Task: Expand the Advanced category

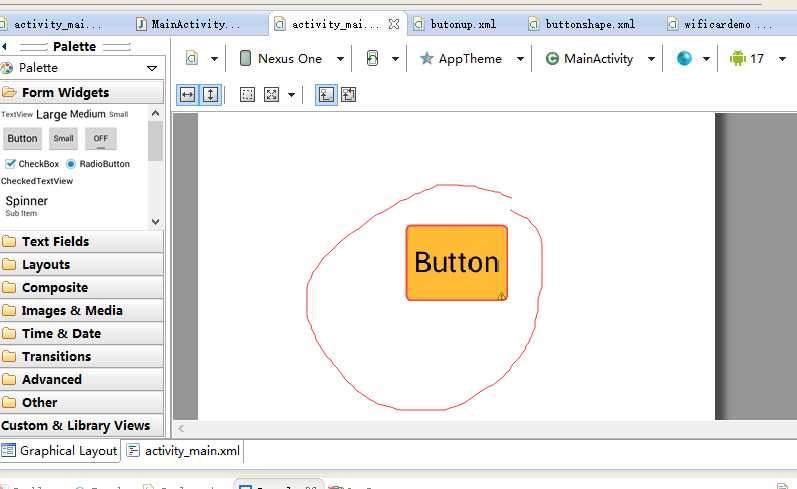Action: click(81, 379)
